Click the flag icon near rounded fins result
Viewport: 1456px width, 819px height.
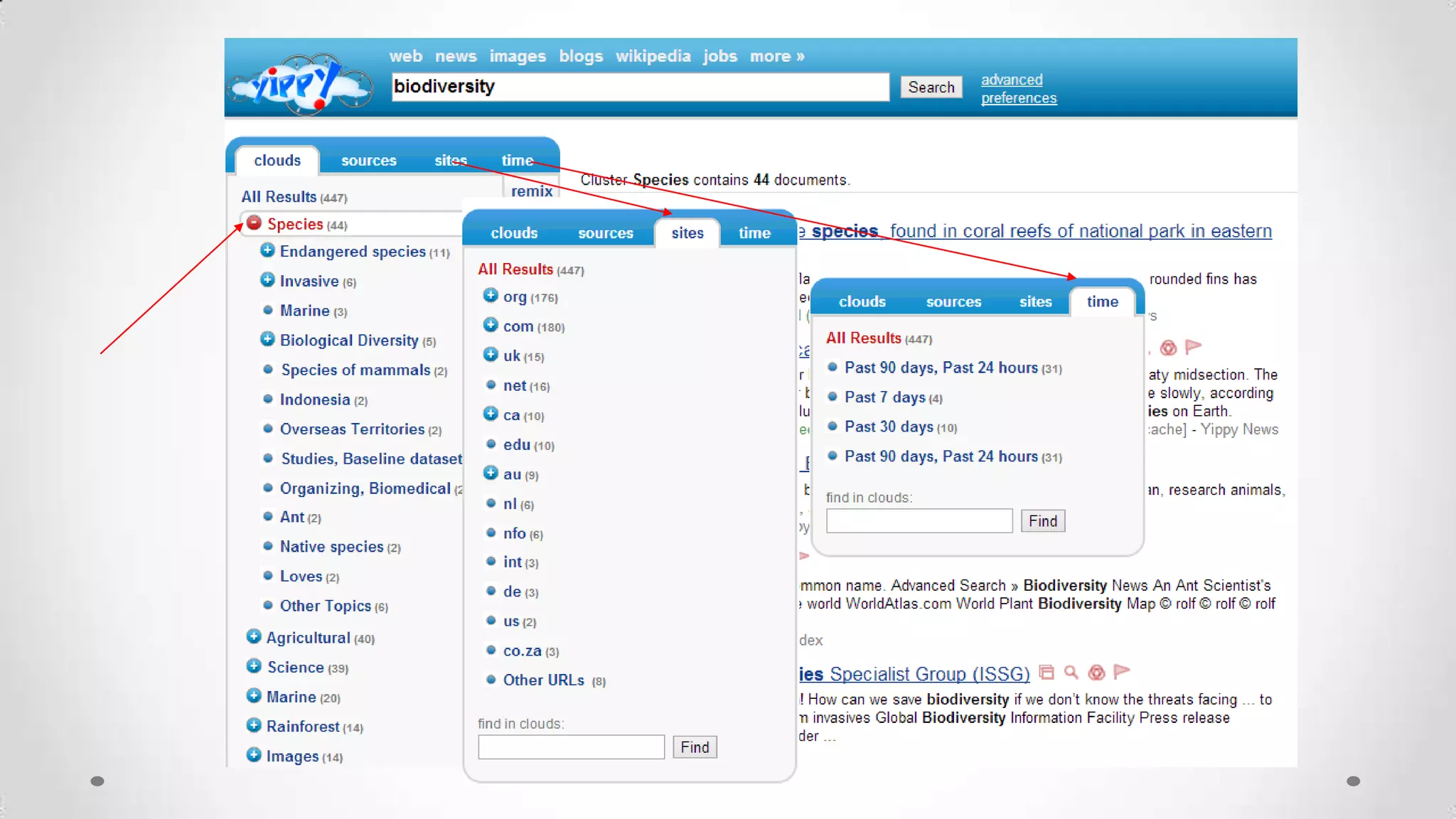click(x=1193, y=347)
